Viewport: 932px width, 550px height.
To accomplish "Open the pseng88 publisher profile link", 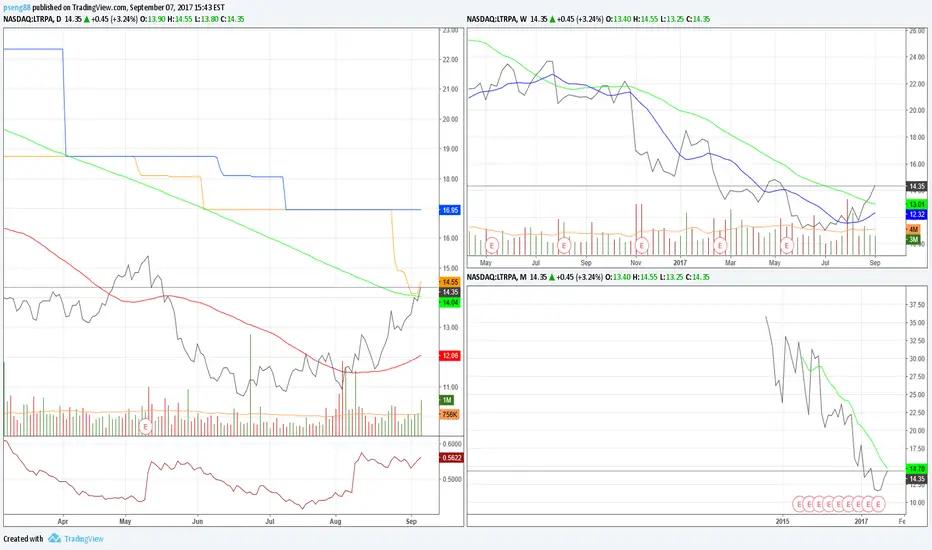I will click(x=17, y=8).
